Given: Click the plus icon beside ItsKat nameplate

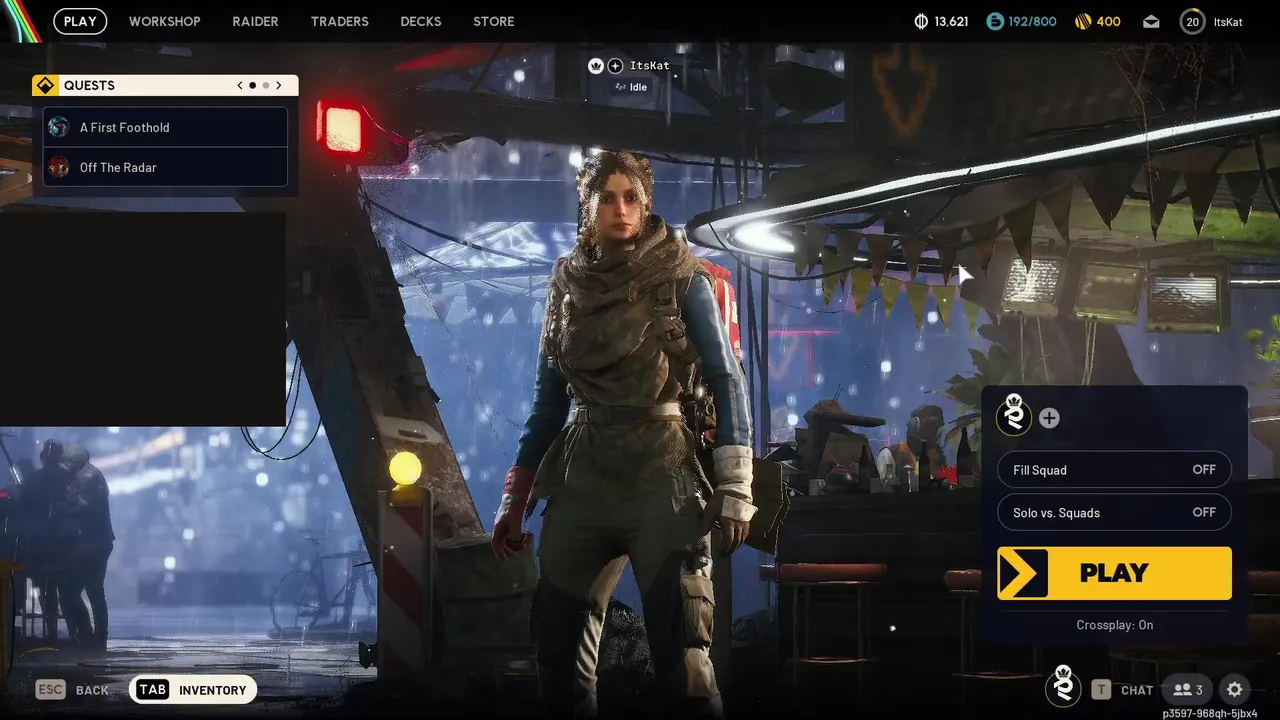Looking at the screenshot, I should click(615, 65).
